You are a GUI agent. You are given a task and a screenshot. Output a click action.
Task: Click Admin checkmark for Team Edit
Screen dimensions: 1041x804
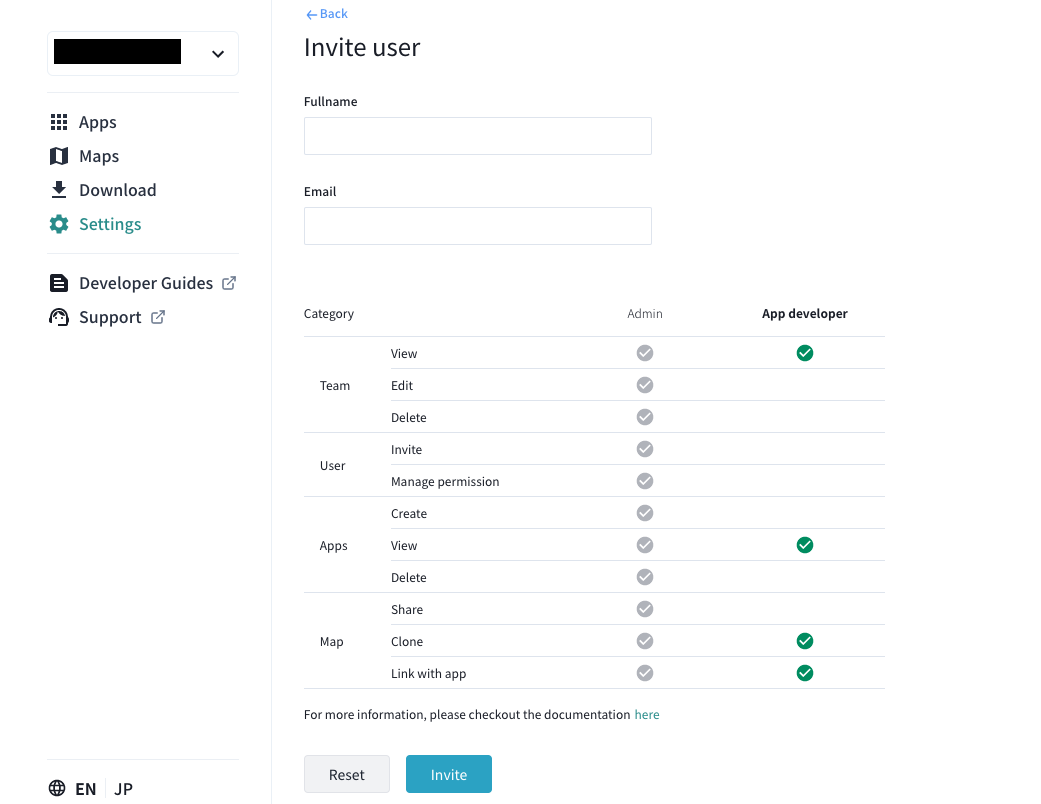click(x=645, y=385)
